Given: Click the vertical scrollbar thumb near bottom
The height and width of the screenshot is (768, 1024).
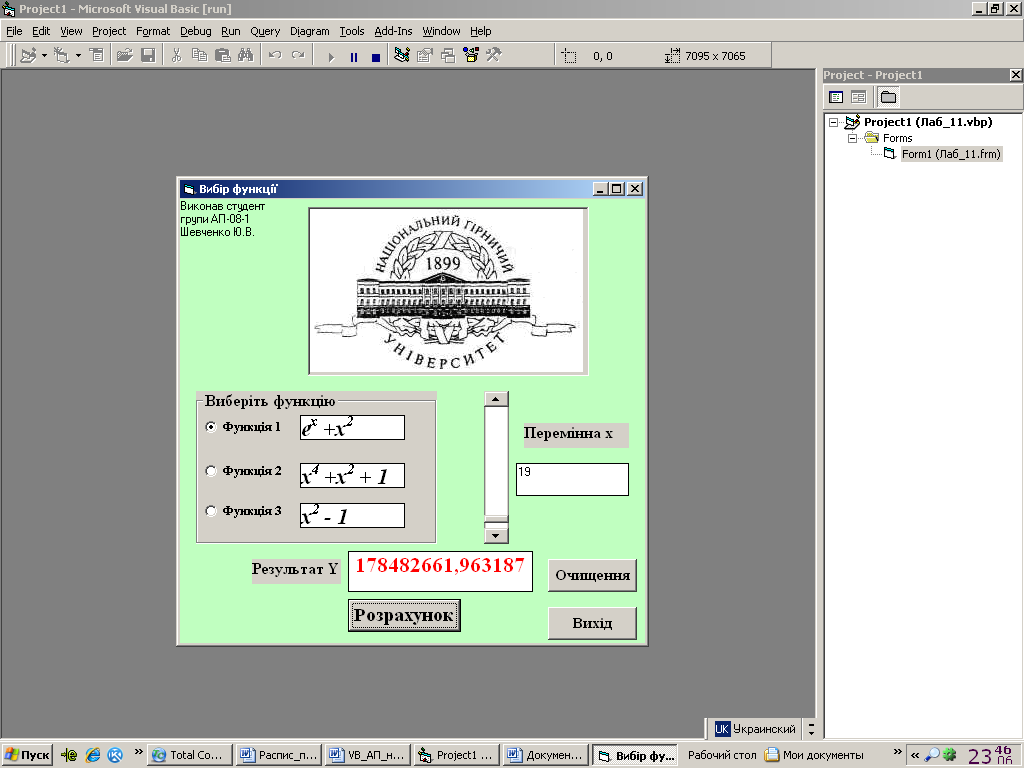Looking at the screenshot, I should (496, 520).
